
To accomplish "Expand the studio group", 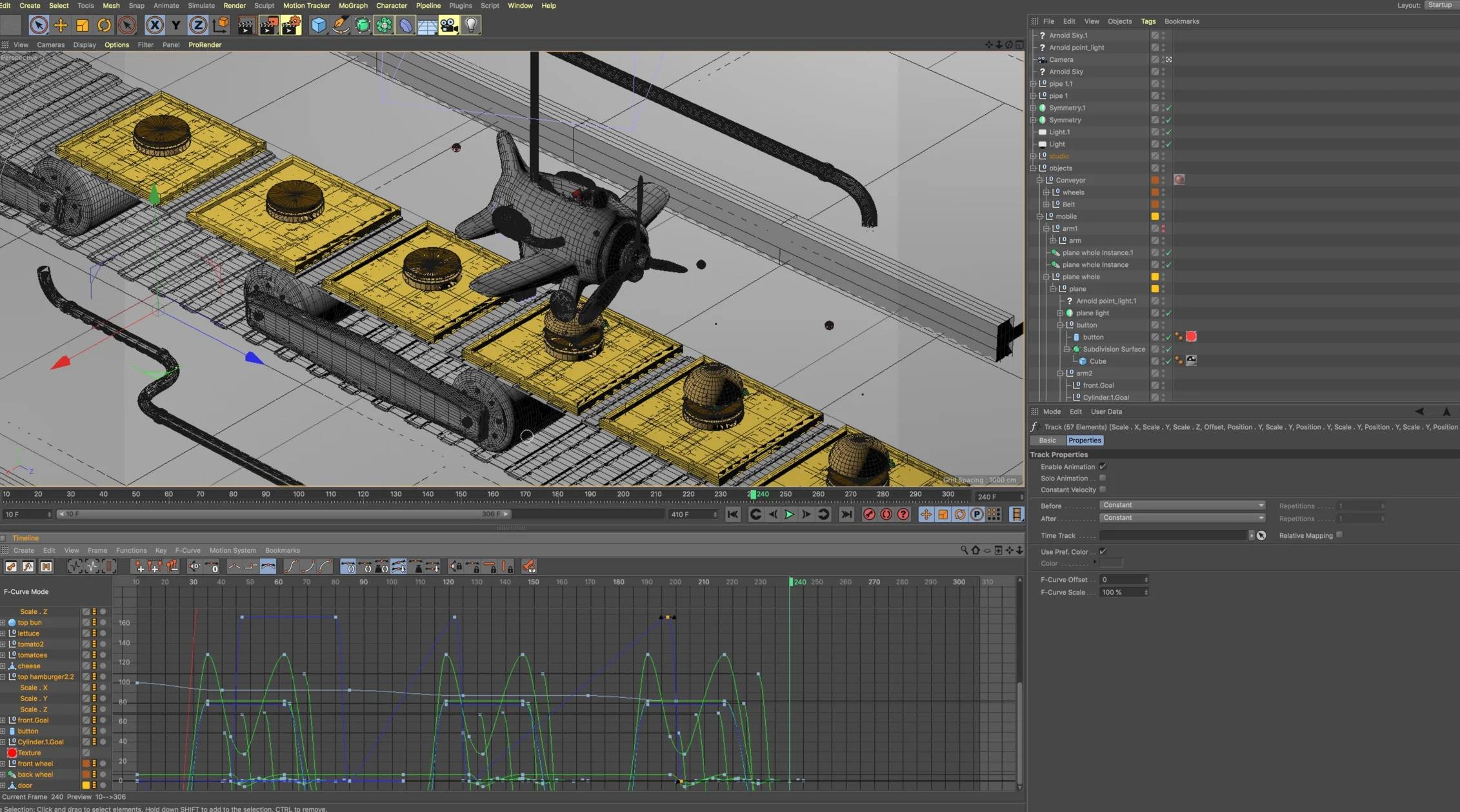I will (x=1033, y=156).
